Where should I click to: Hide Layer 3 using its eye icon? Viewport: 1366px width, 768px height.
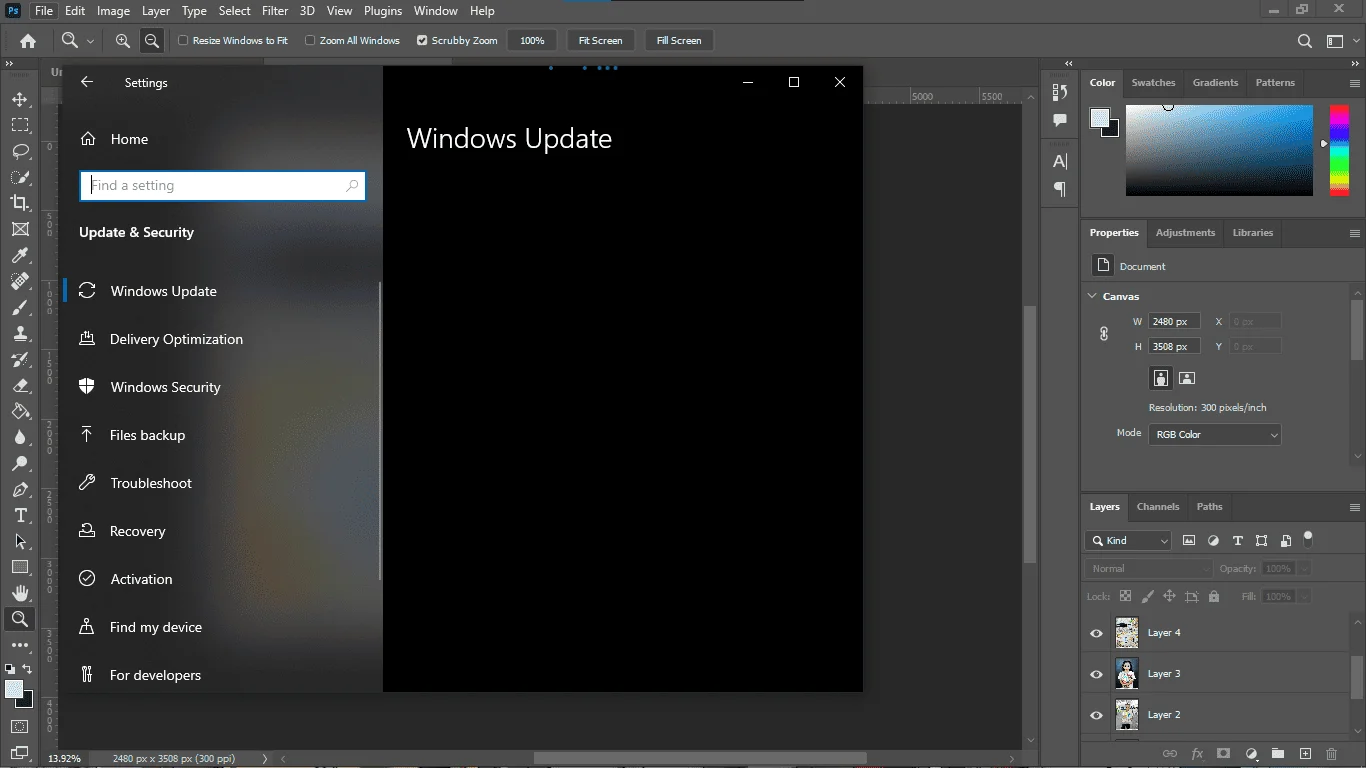(1096, 674)
